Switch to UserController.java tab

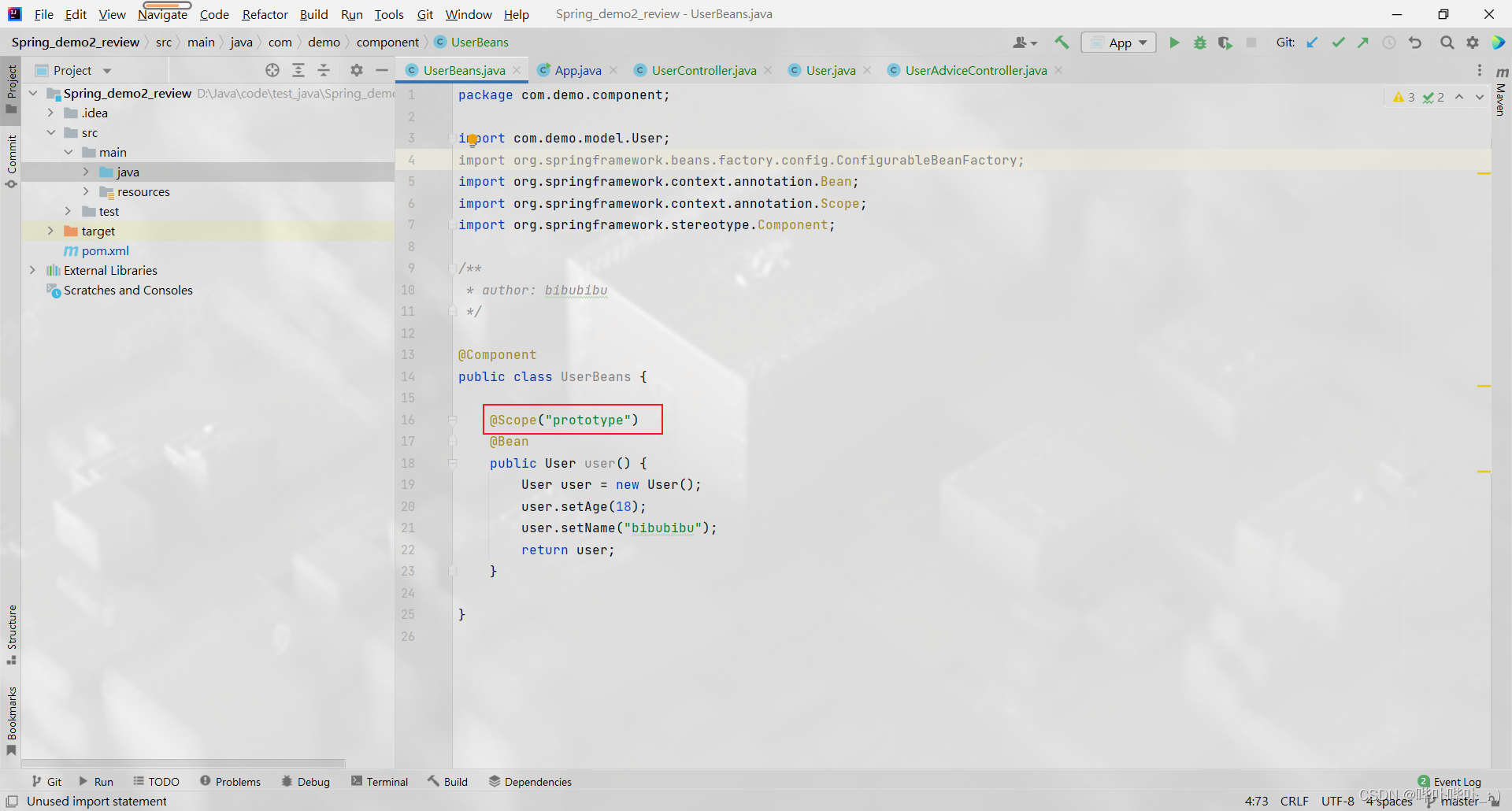[703, 70]
